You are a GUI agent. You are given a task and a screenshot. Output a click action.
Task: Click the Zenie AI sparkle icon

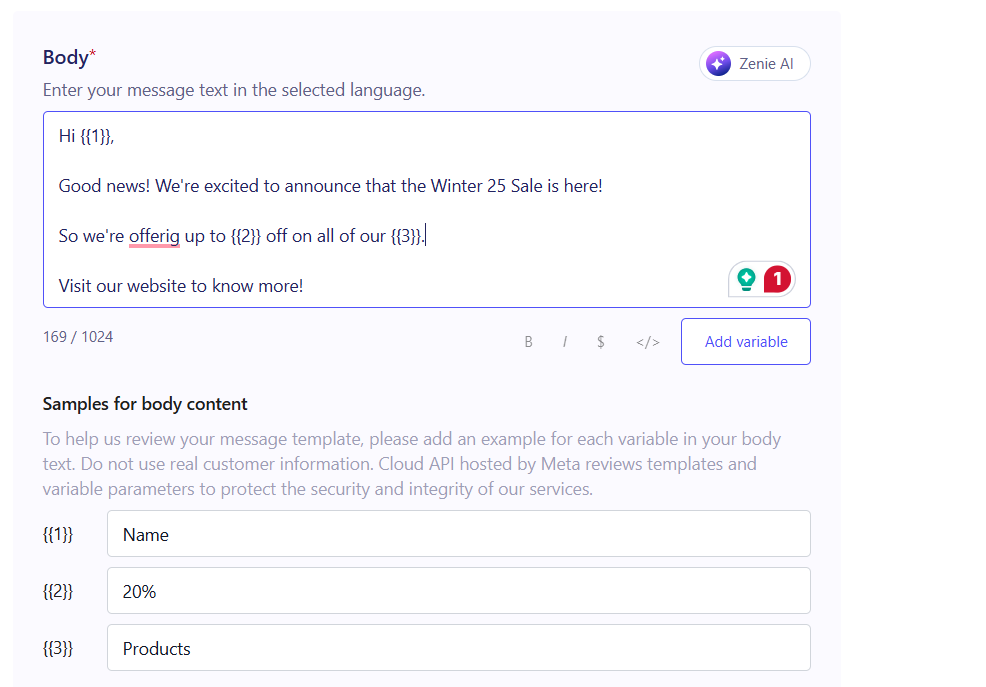point(718,64)
